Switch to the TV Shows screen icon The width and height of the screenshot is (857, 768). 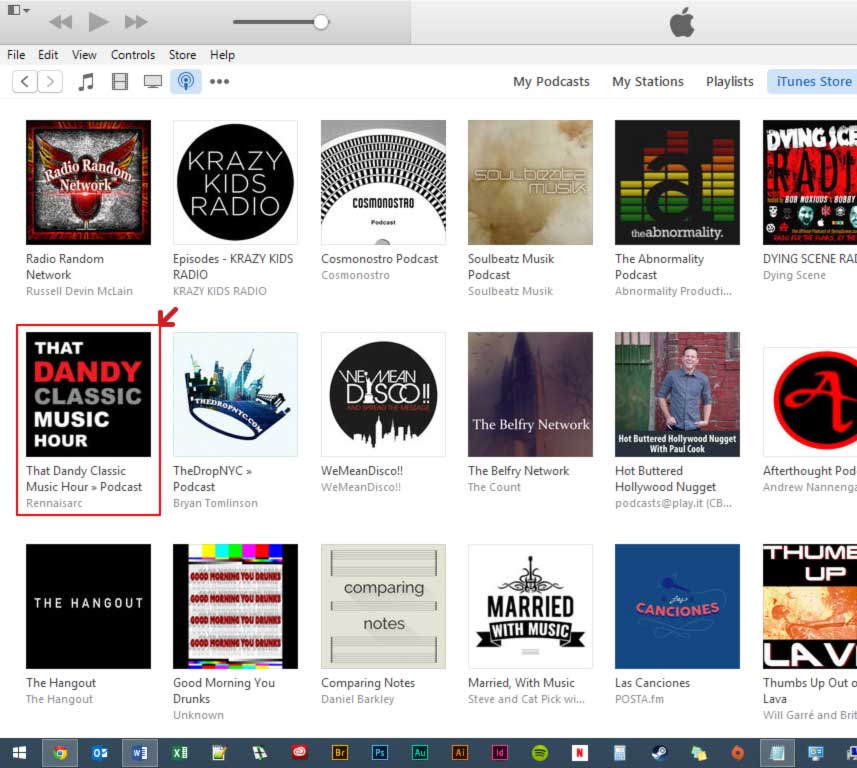tap(152, 81)
